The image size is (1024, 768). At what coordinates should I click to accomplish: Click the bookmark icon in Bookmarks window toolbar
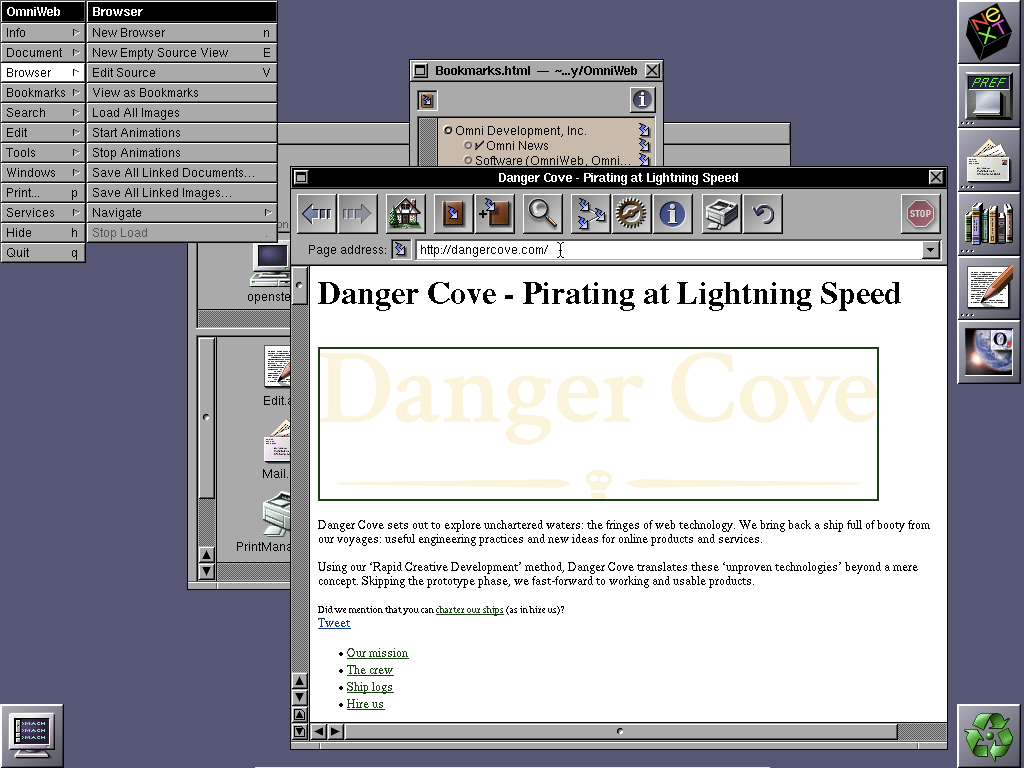click(427, 100)
